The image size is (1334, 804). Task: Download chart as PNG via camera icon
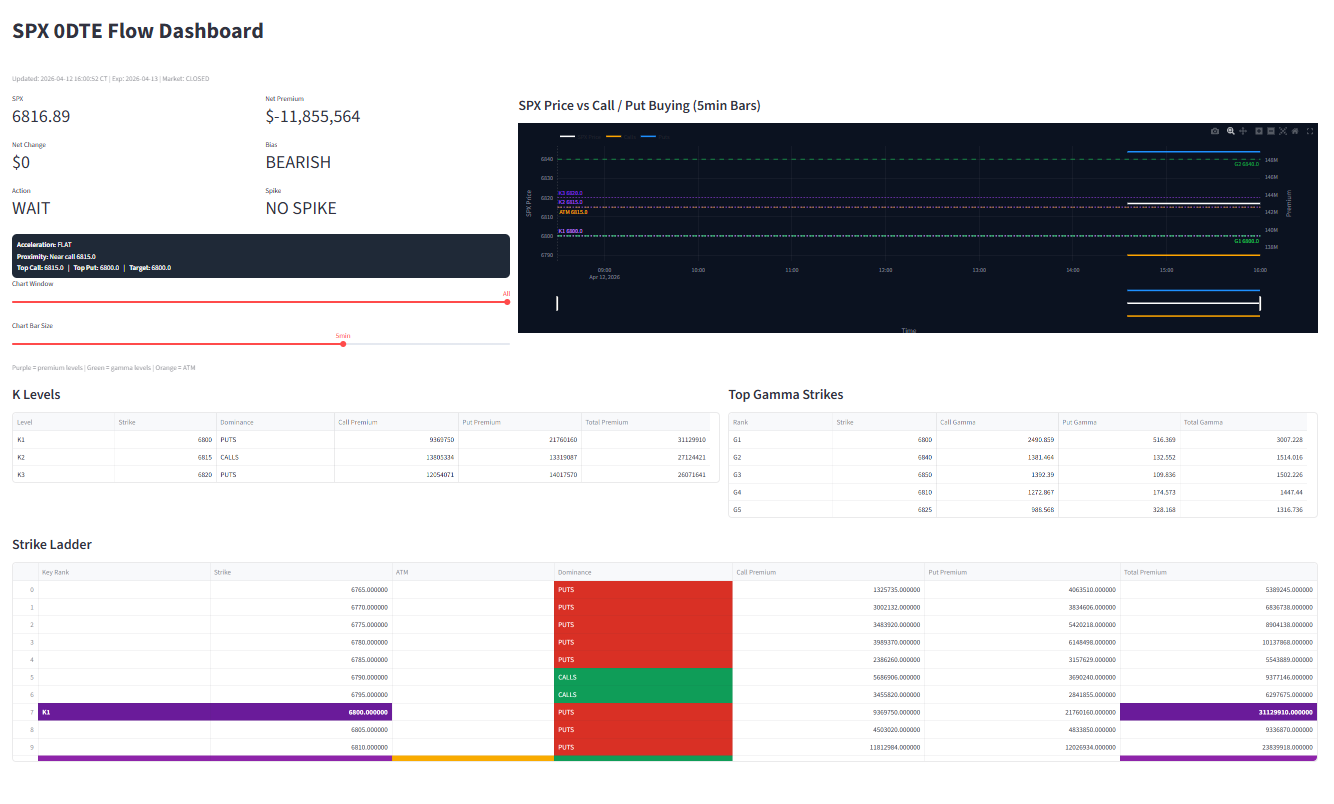coord(1215,131)
